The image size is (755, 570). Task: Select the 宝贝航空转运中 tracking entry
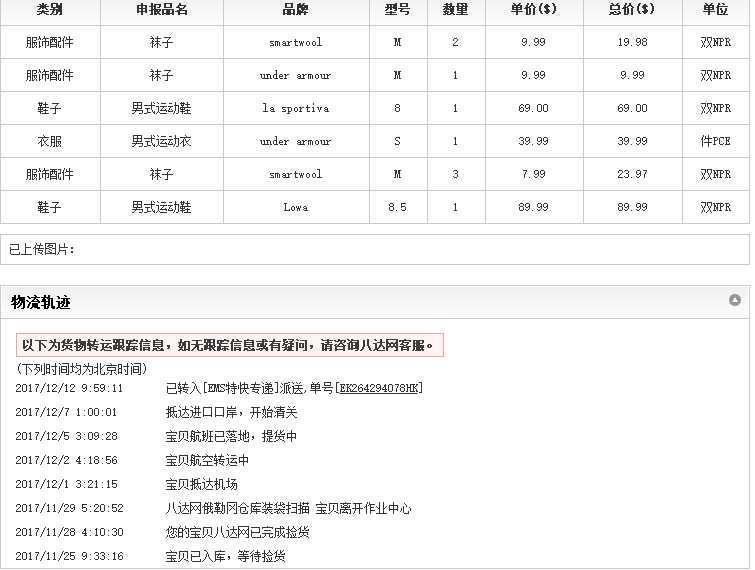tap(207, 460)
